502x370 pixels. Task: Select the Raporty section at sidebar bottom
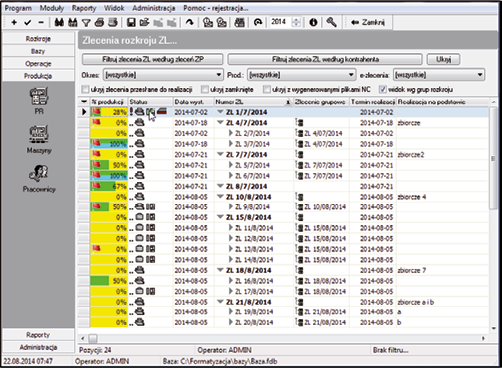pos(38,335)
